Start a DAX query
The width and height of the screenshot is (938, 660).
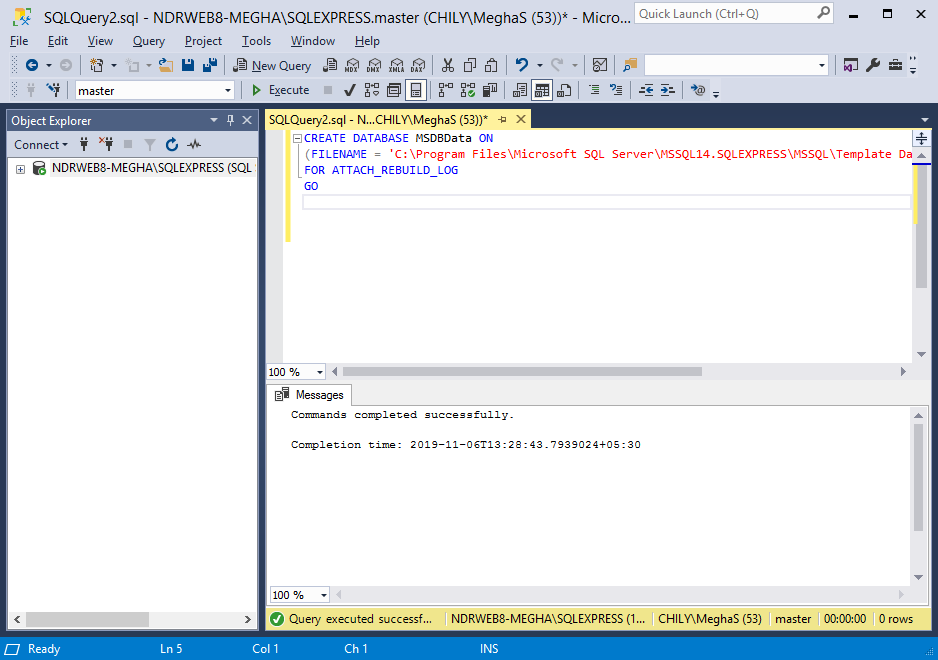pyautogui.click(x=418, y=65)
